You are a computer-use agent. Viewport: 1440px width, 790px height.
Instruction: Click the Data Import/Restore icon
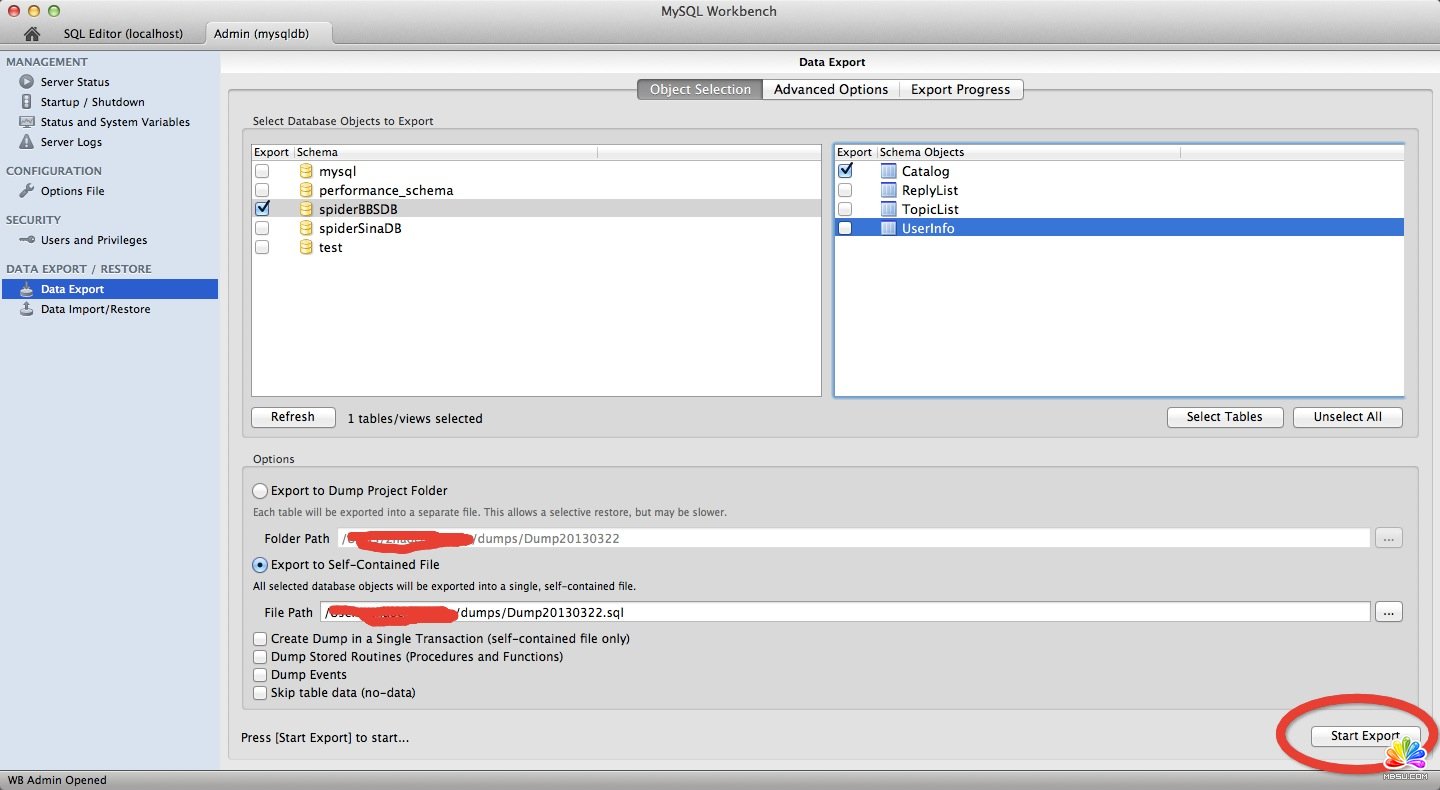[27, 309]
